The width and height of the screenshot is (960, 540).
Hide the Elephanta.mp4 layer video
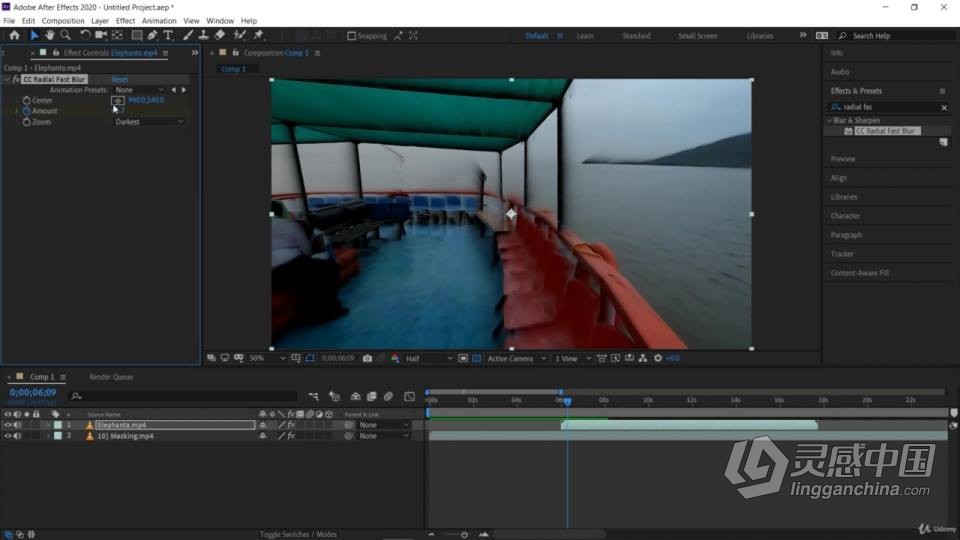click(x=7, y=425)
